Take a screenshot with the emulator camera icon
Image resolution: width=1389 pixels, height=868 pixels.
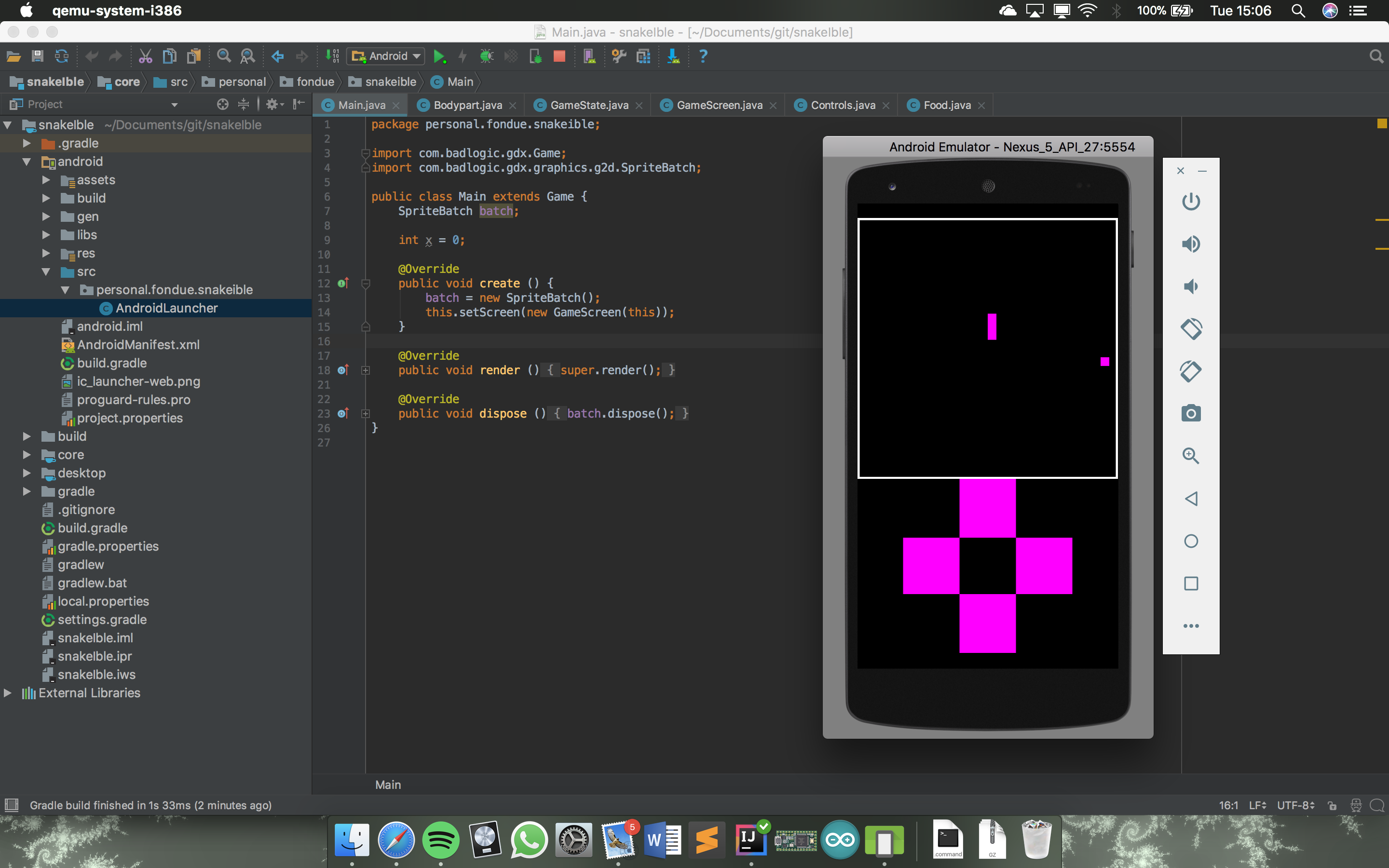tap(1191, 413)
